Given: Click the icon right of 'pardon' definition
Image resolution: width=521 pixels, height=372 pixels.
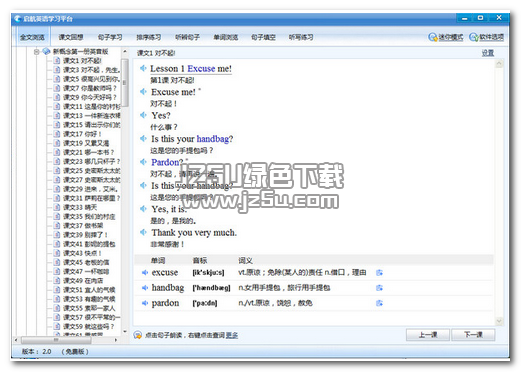Looking at the screenshot, I should click(x=379, y=303).
